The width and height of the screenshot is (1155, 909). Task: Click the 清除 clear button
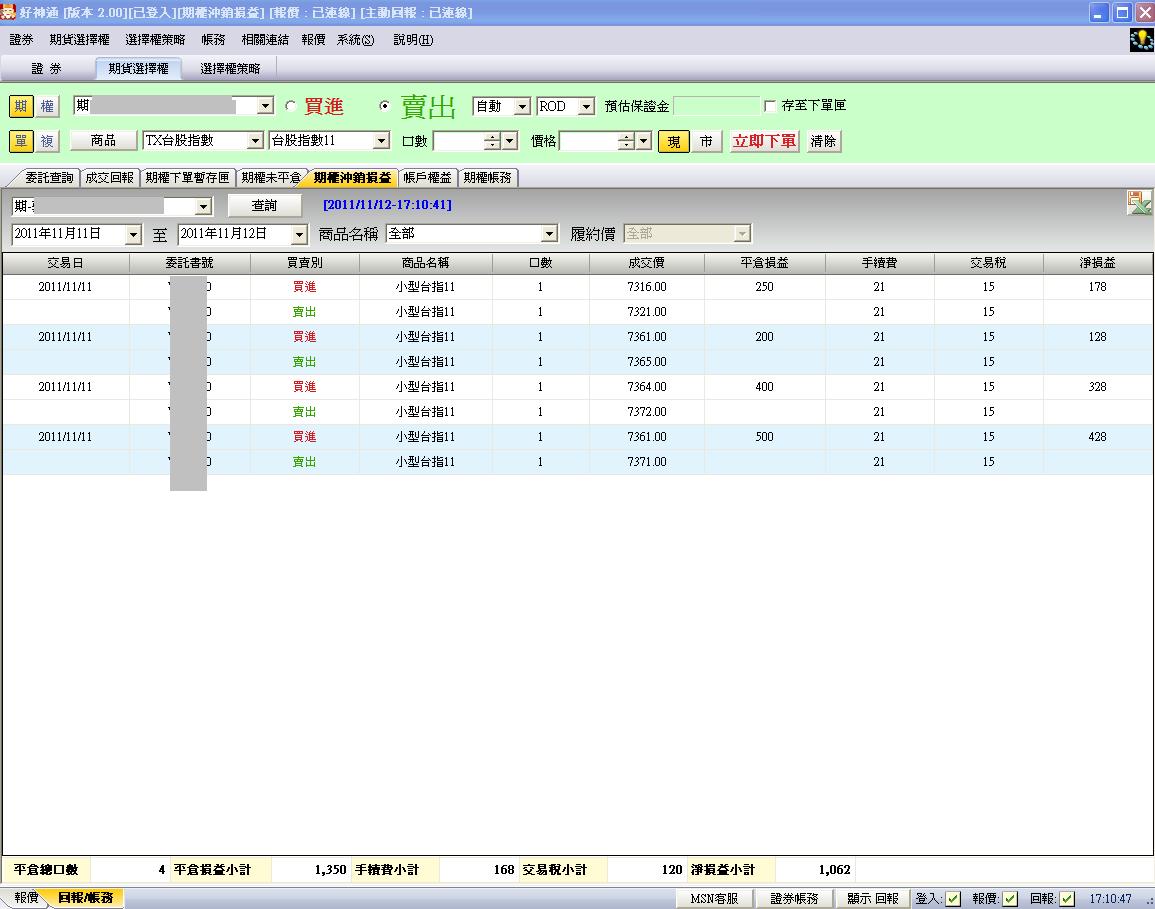pos(823,141)
